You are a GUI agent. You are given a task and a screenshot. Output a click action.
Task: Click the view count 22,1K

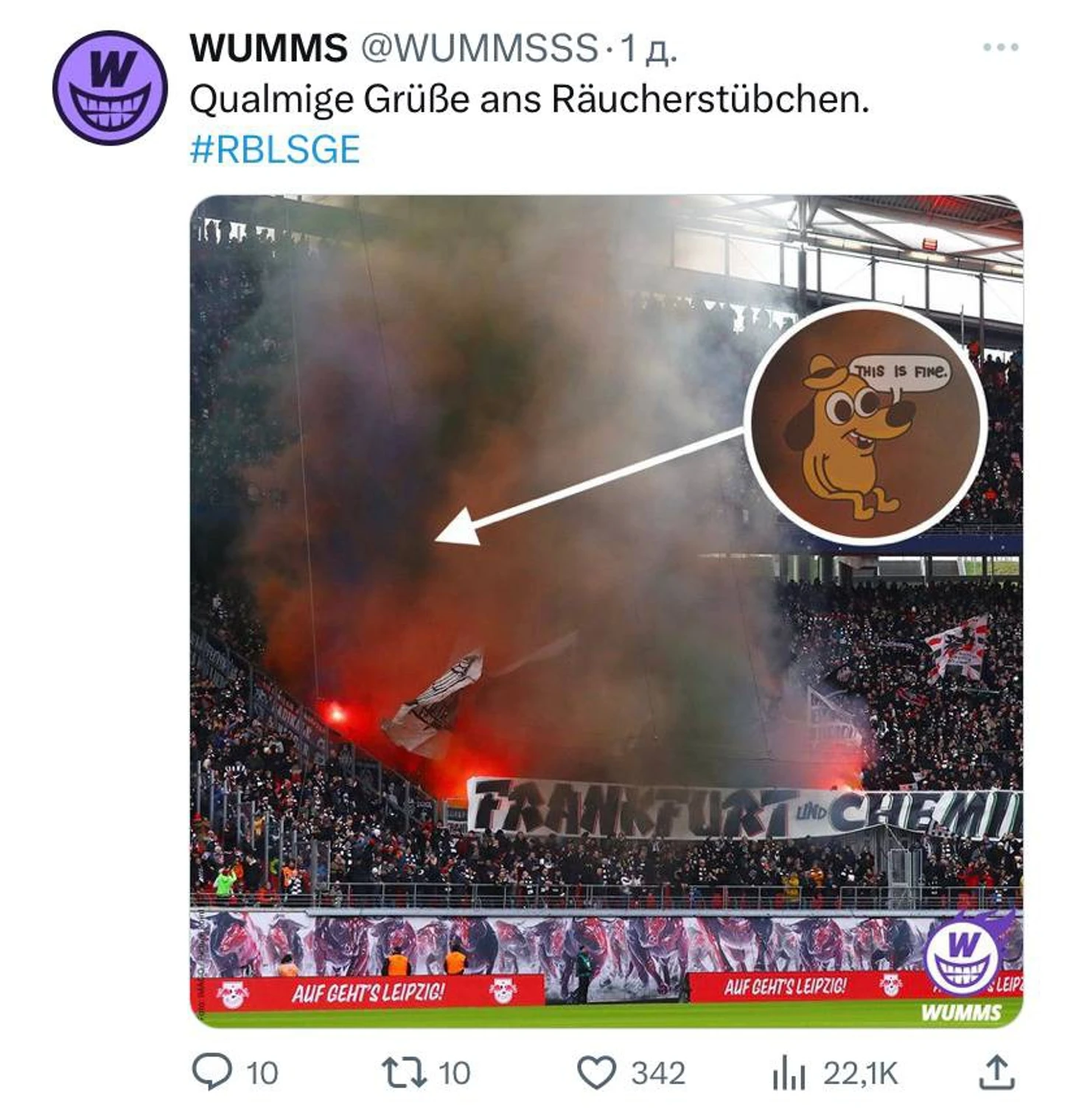(x=861, y=1074)
